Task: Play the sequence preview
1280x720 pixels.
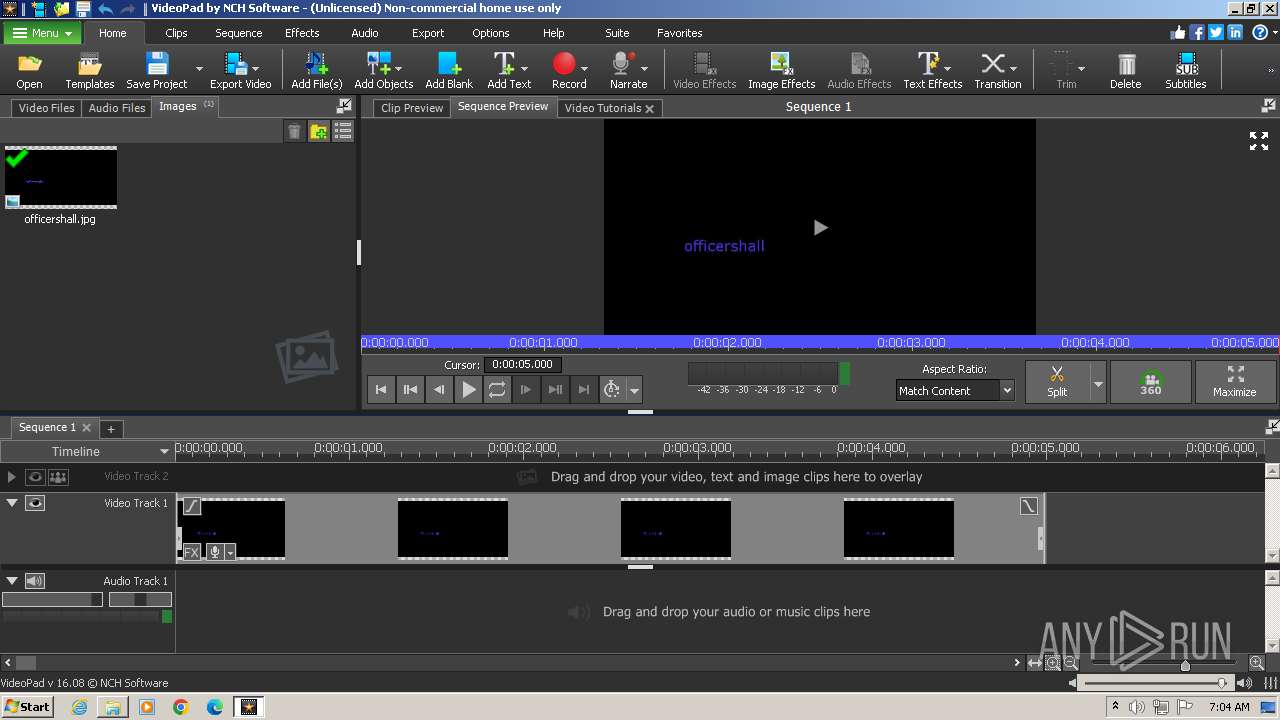Action: 468,390
